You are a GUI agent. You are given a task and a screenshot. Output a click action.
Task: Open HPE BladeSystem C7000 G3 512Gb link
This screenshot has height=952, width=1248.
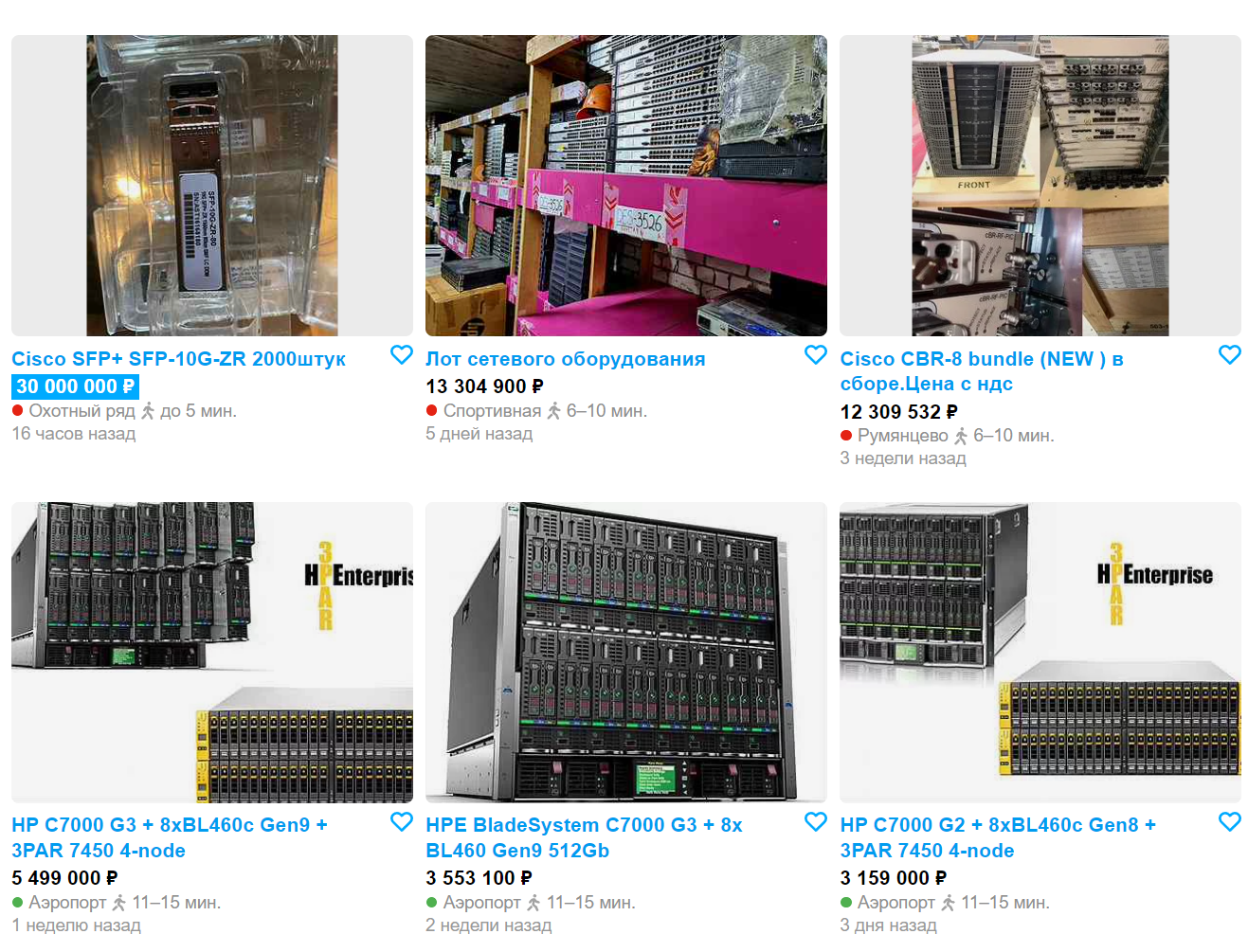coord(584,837)
